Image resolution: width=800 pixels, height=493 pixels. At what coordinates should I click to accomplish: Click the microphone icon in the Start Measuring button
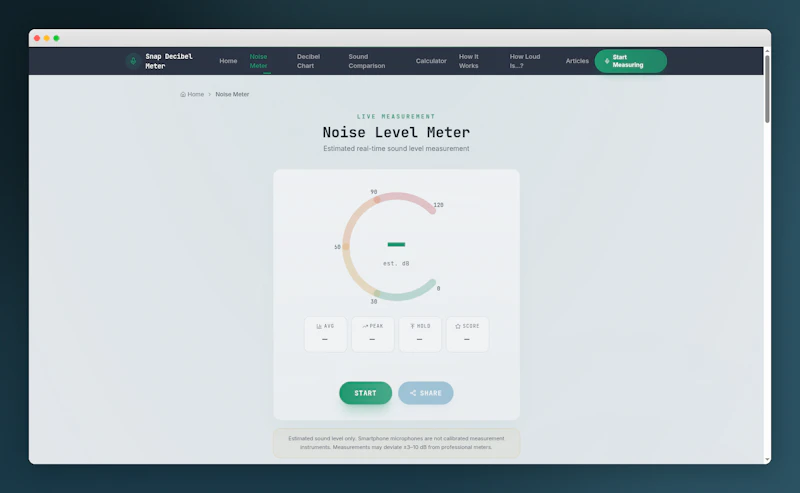pos(607,61)
